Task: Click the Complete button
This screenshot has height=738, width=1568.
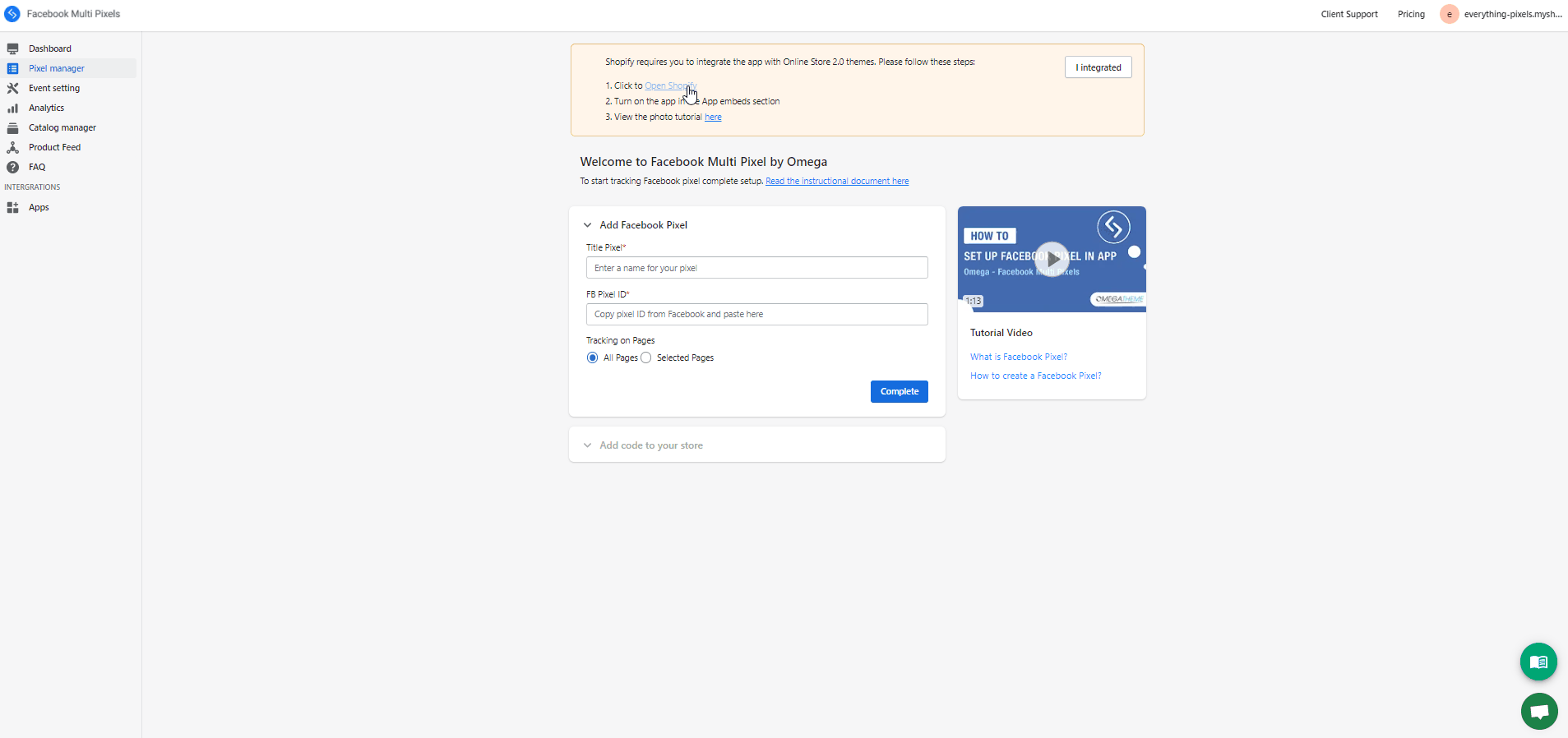Action: pyautogui.click(x=899, y=392)
